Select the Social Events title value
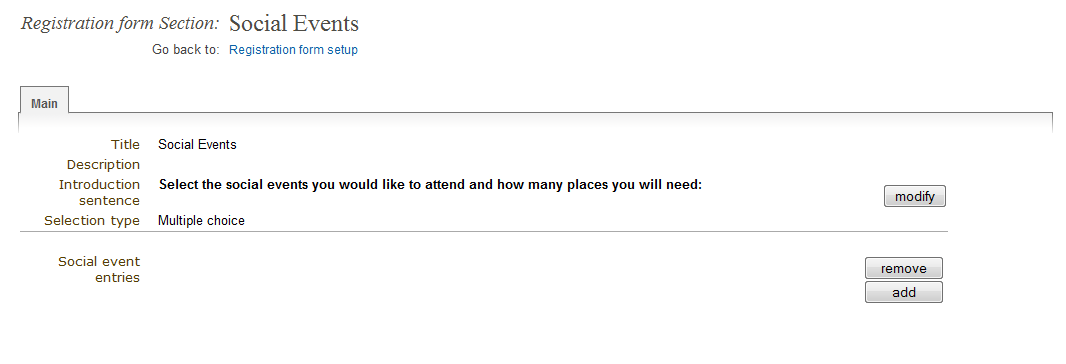1066x364 pixels. click(x=197, y=144)
